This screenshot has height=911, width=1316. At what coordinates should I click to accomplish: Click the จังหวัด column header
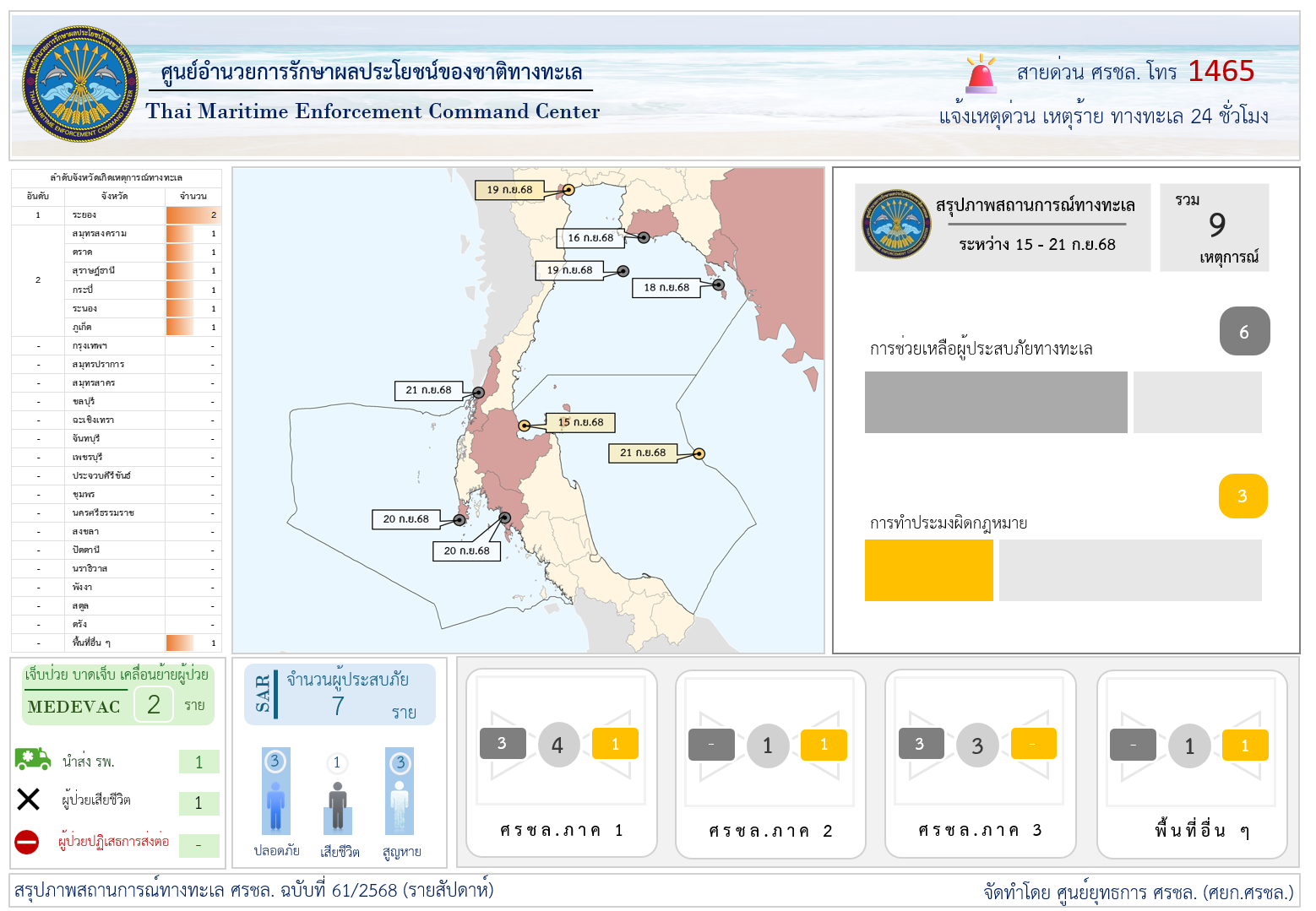click(114, 196)
